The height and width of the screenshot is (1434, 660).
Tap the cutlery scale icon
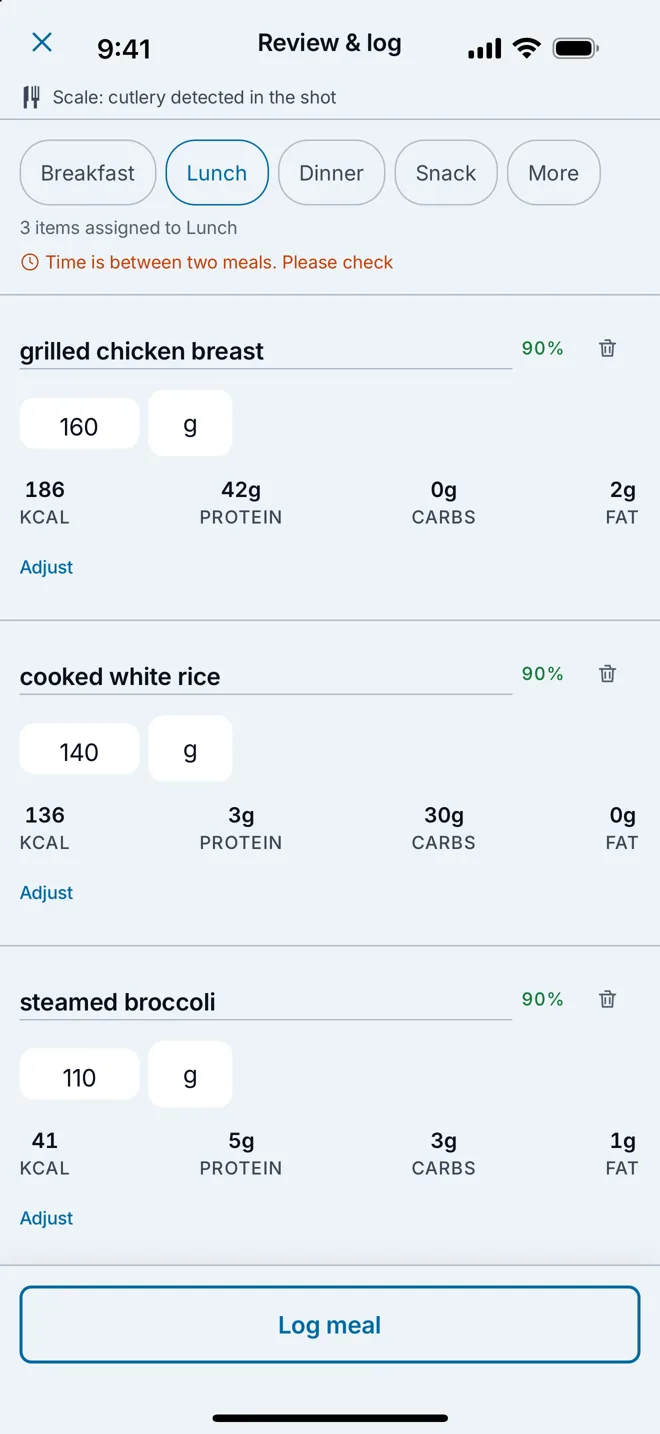tap(32, 97)
